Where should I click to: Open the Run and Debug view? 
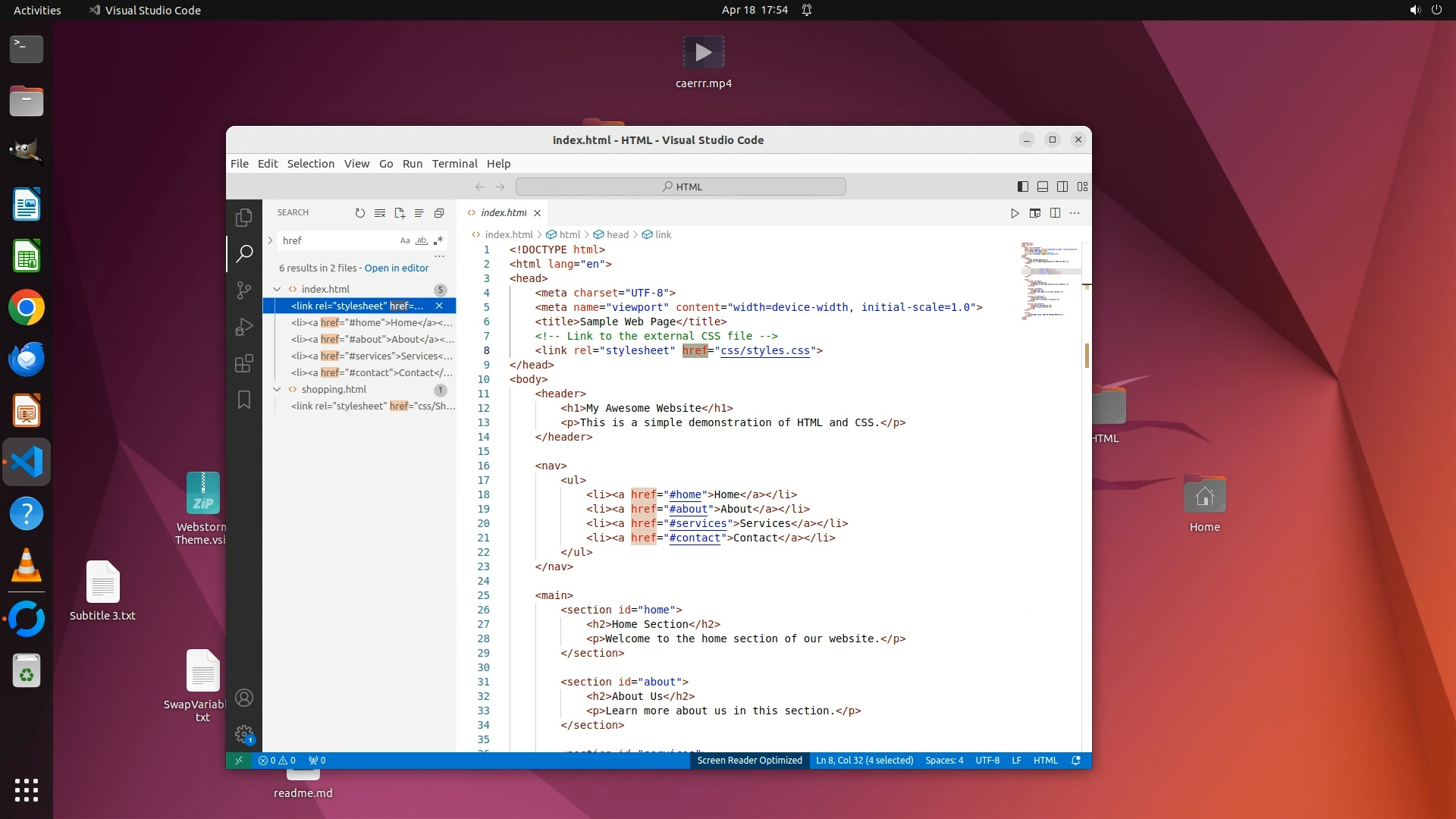(x=243, y=327)
